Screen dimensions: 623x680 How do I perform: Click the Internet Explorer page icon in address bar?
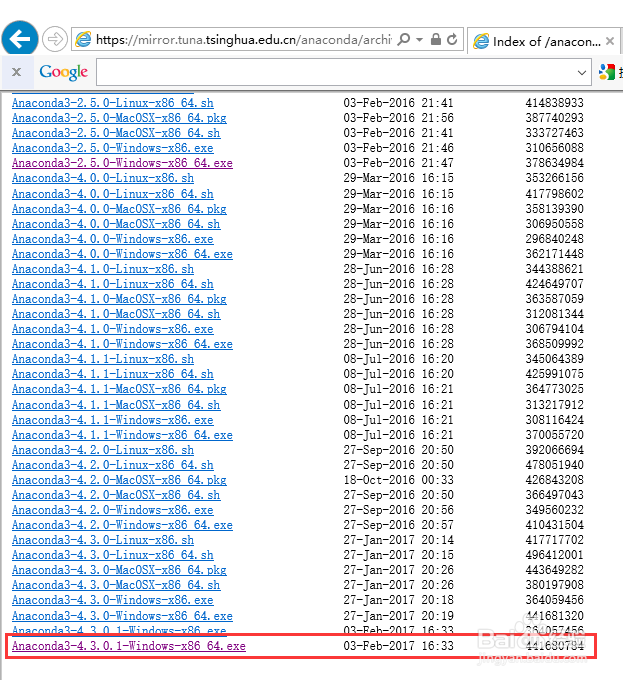83,39
